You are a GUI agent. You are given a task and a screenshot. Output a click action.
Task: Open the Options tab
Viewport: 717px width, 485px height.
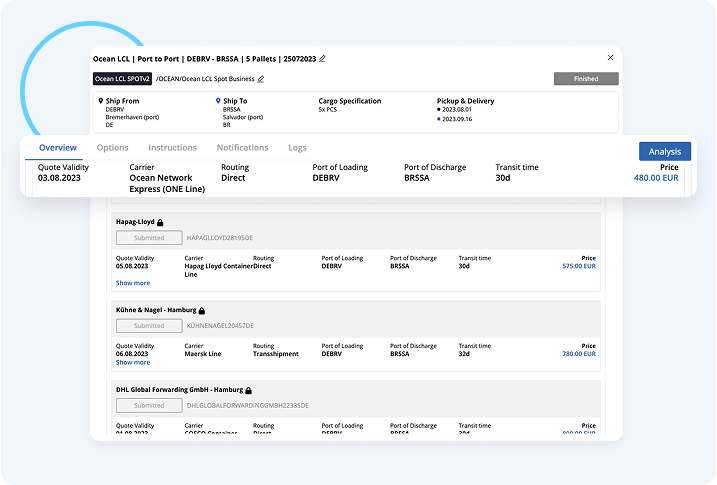(112, 148)
